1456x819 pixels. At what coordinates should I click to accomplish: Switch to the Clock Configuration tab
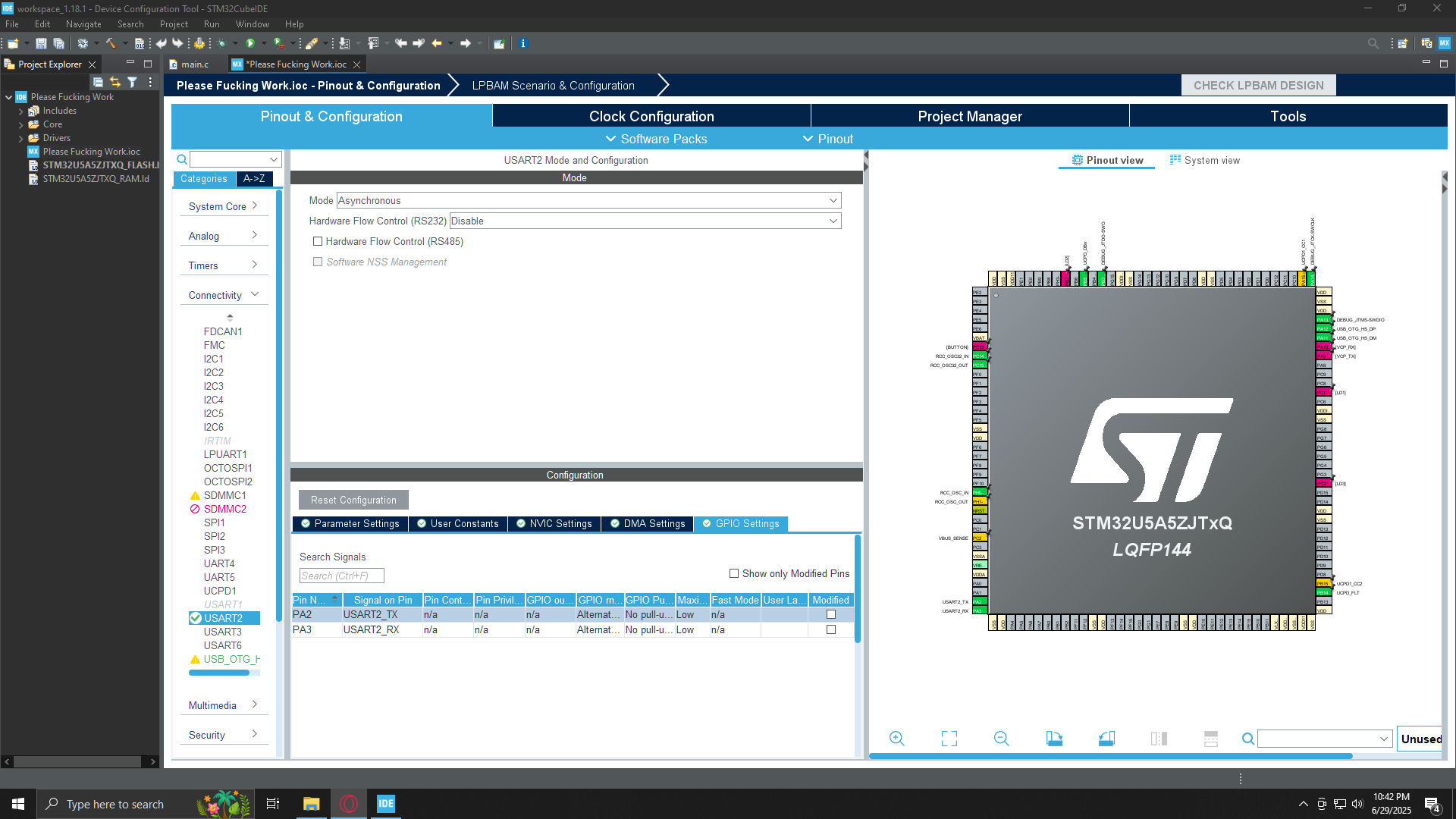pos(651,116)
